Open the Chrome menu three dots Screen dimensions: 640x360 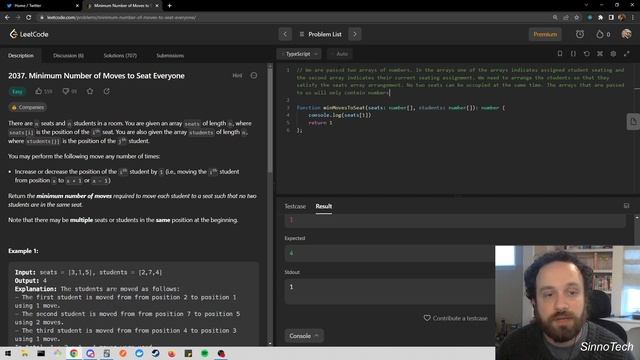pos(633,18)
